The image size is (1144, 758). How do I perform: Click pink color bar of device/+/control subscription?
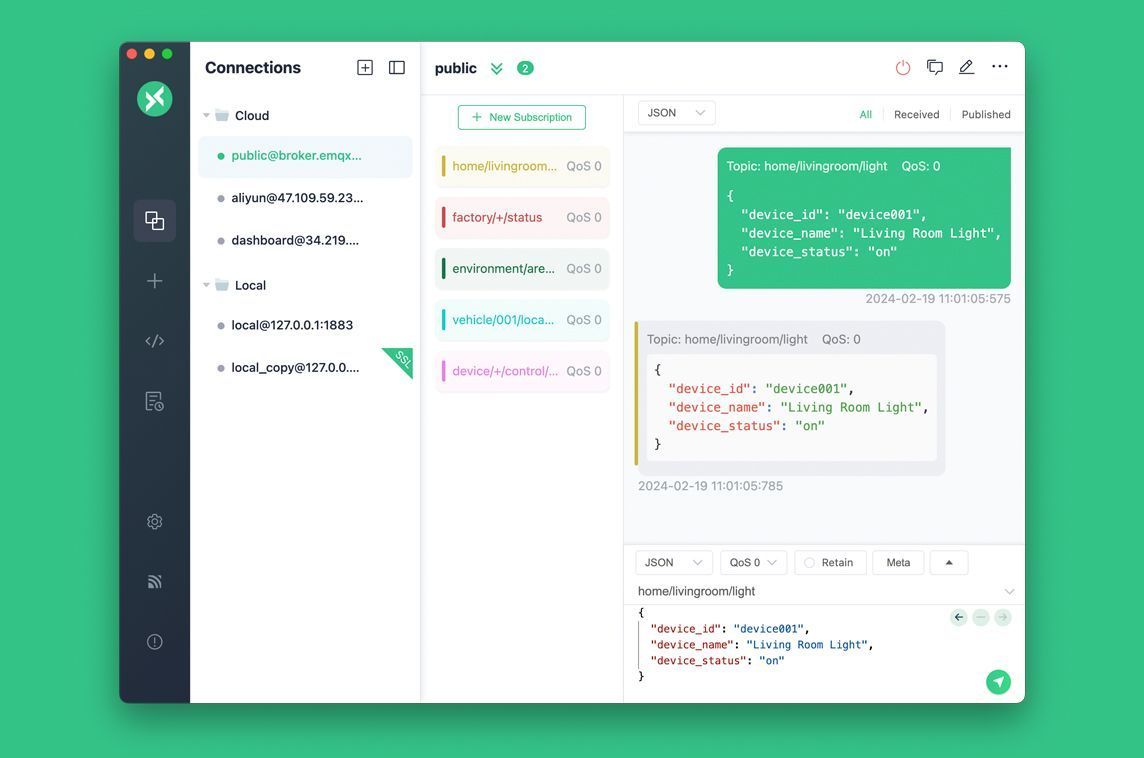pyautogui.click(x=444, y=371)
